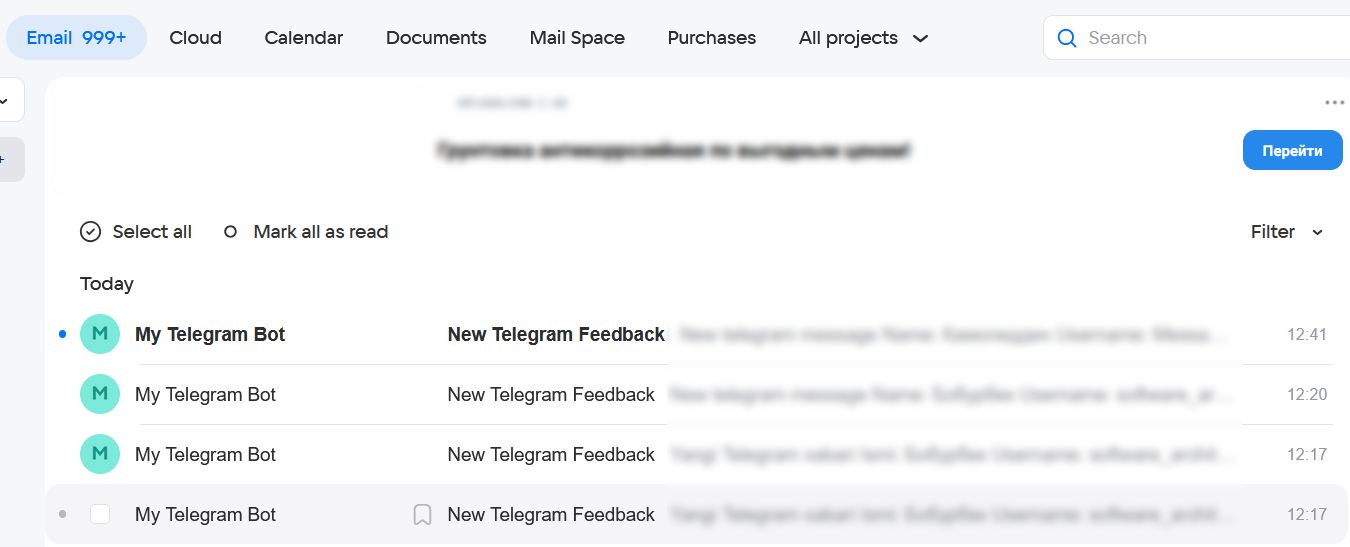This screenshot has width=1350, height=547.
Task: Click the blue unread dot on the first email
Action: coord(63,334)
